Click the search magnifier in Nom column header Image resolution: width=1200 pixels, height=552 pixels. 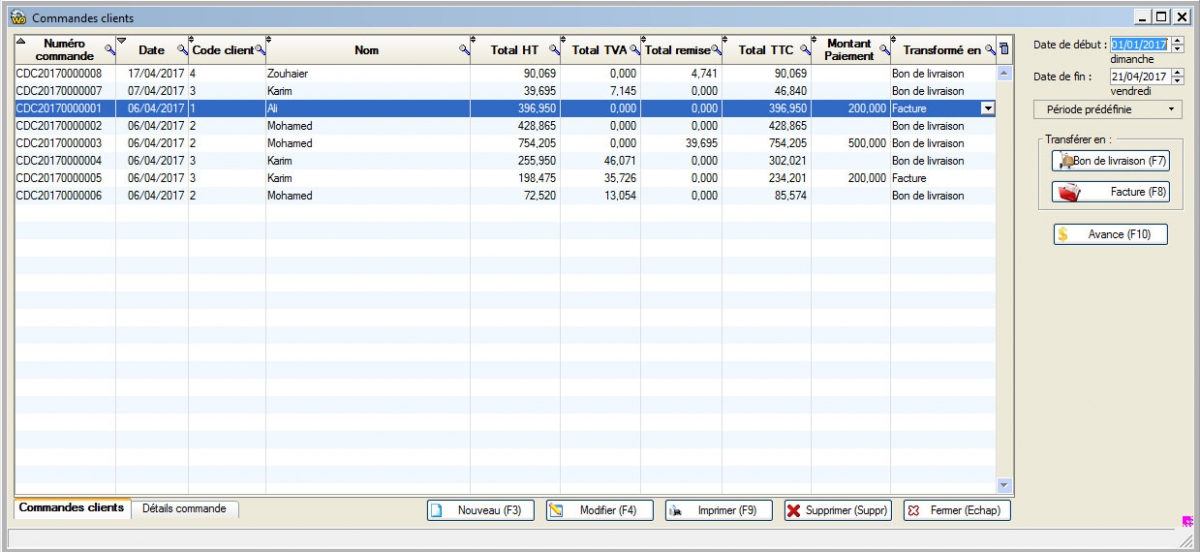point(464,50)
